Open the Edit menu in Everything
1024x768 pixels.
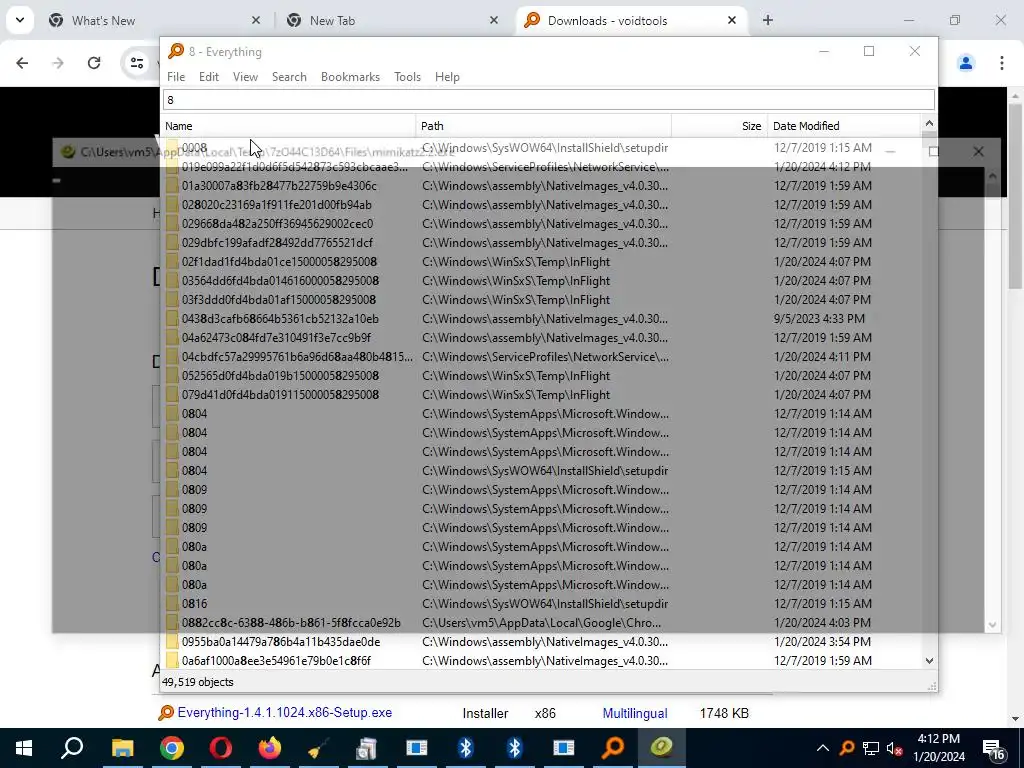coord(209,76)
